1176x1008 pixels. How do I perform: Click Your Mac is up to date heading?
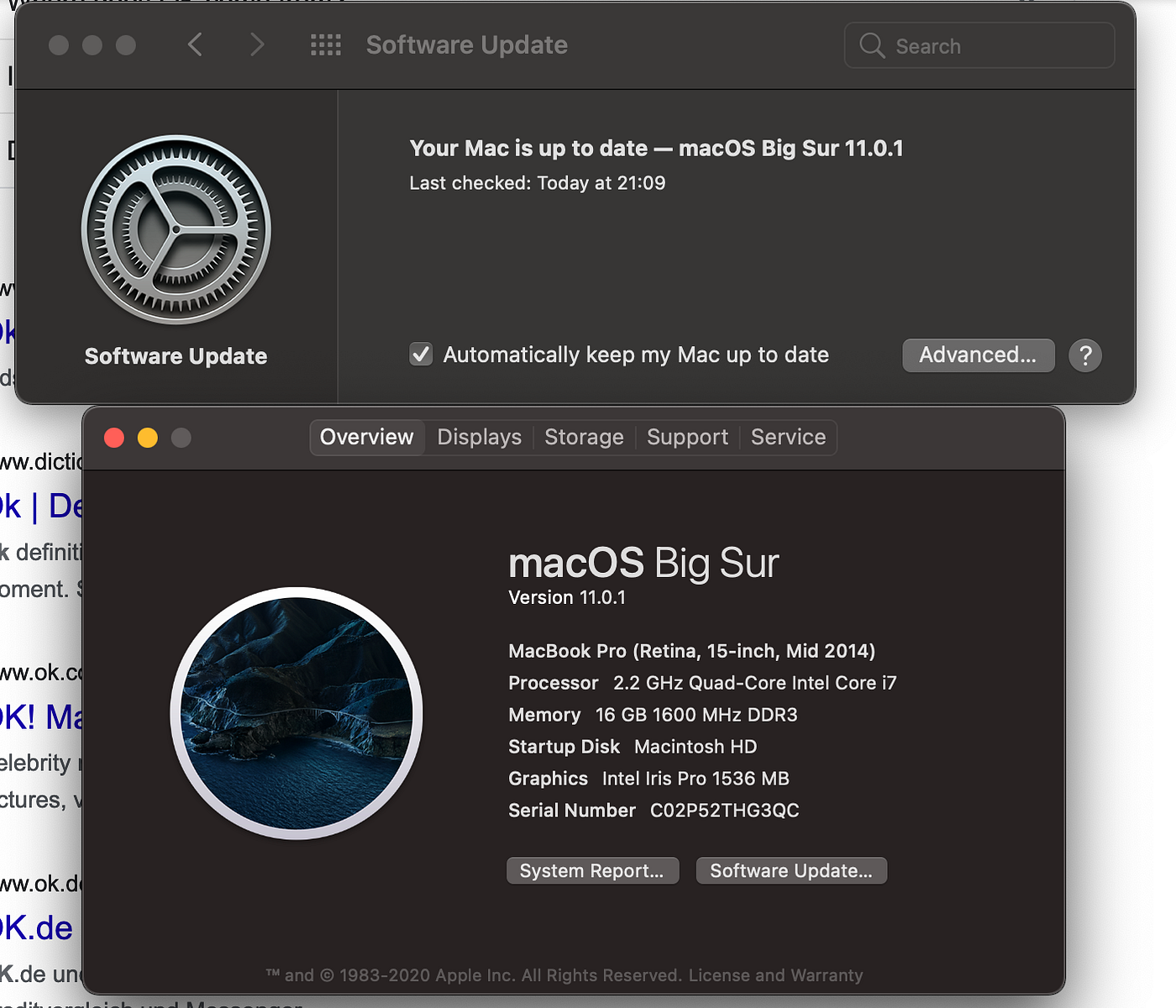(x=656, y=149)
